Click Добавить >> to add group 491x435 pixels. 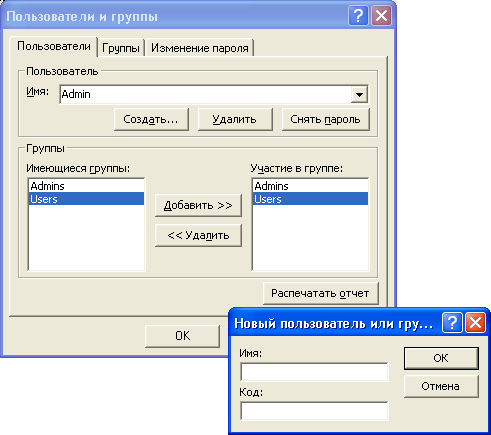pyautogui.click(x=198, y=205)
